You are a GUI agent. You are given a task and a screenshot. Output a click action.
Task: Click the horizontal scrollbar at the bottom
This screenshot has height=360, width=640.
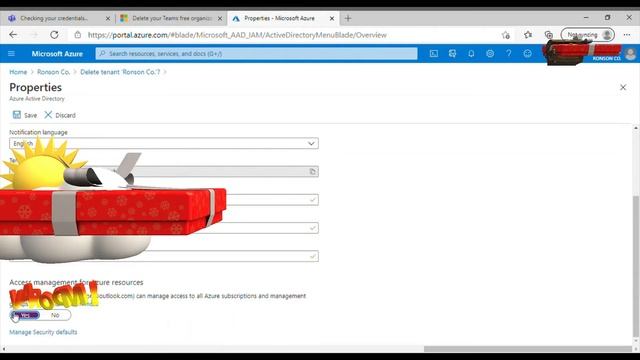pos(528,349)
